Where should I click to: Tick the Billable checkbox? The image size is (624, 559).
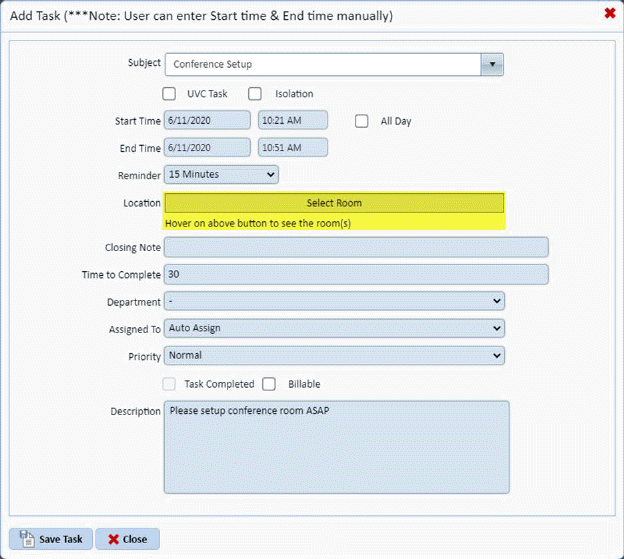click(x=269, y=384)
